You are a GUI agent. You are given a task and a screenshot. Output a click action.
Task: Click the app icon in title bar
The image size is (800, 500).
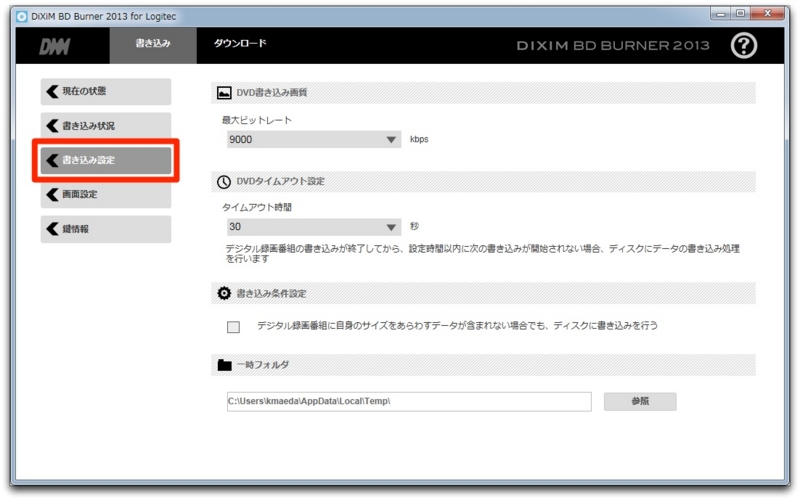tap(22, 16)
